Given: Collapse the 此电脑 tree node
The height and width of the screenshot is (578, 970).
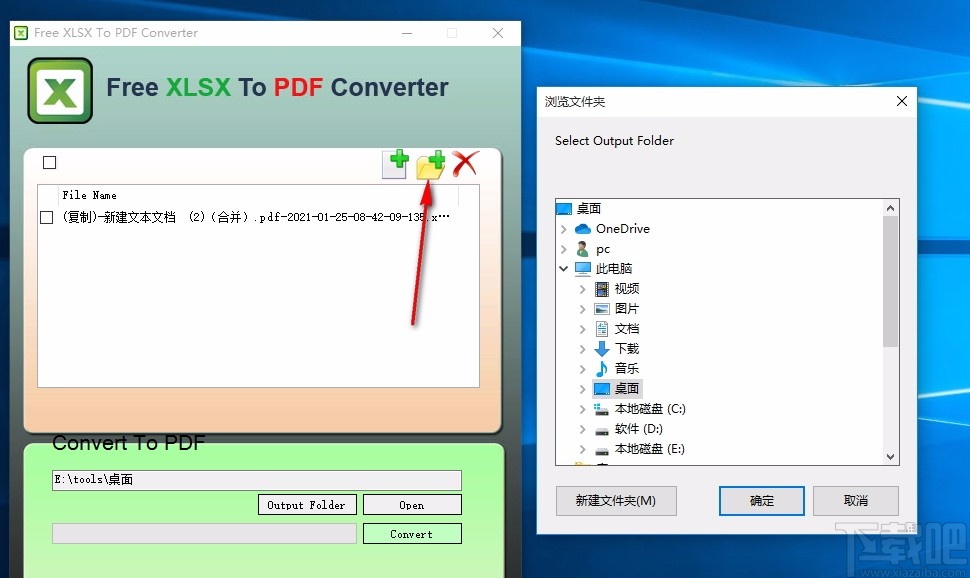Looking at the screenshot, I should click(563, 268).
